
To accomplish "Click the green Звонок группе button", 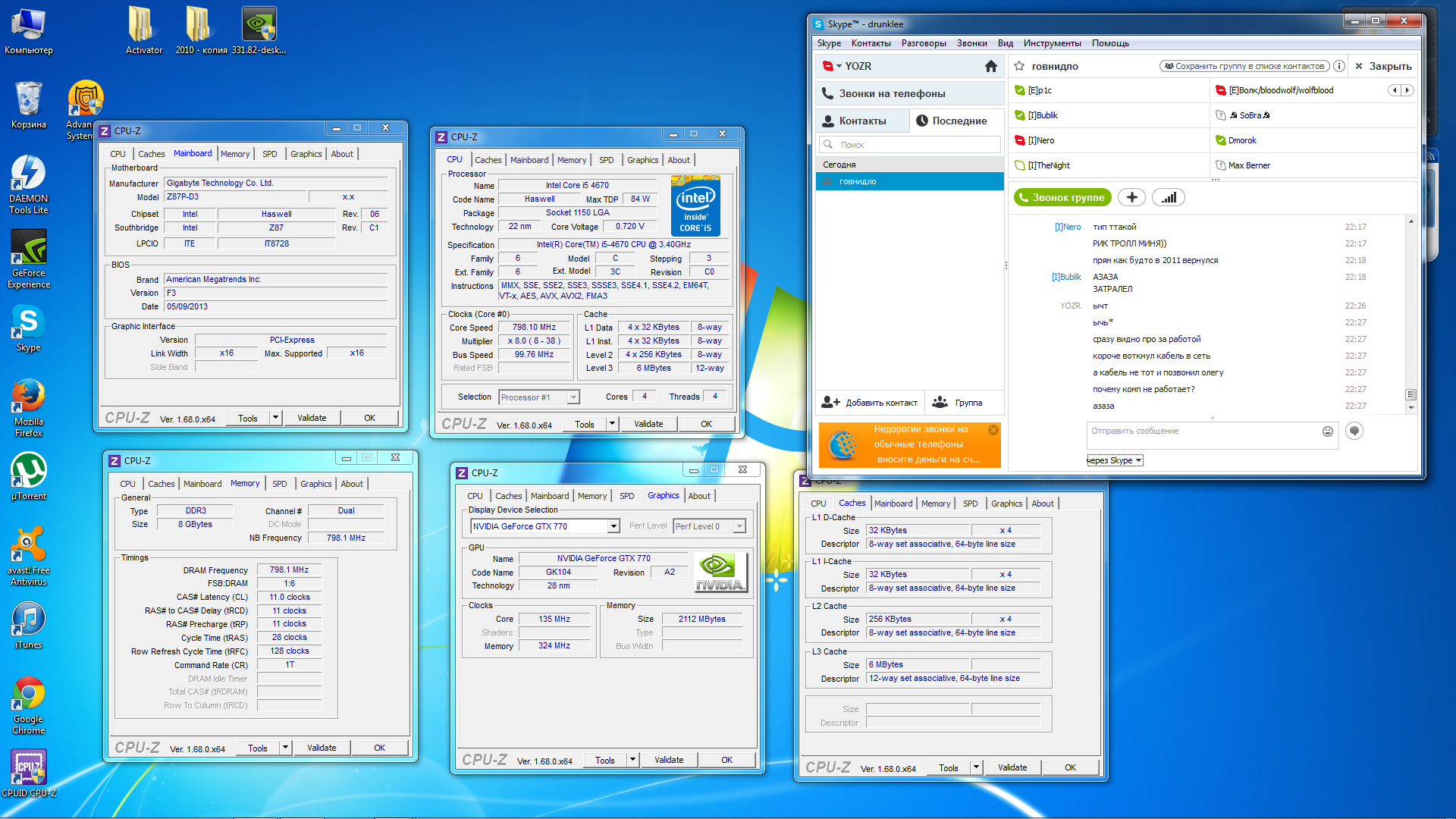I will (x=1062, y=198).
